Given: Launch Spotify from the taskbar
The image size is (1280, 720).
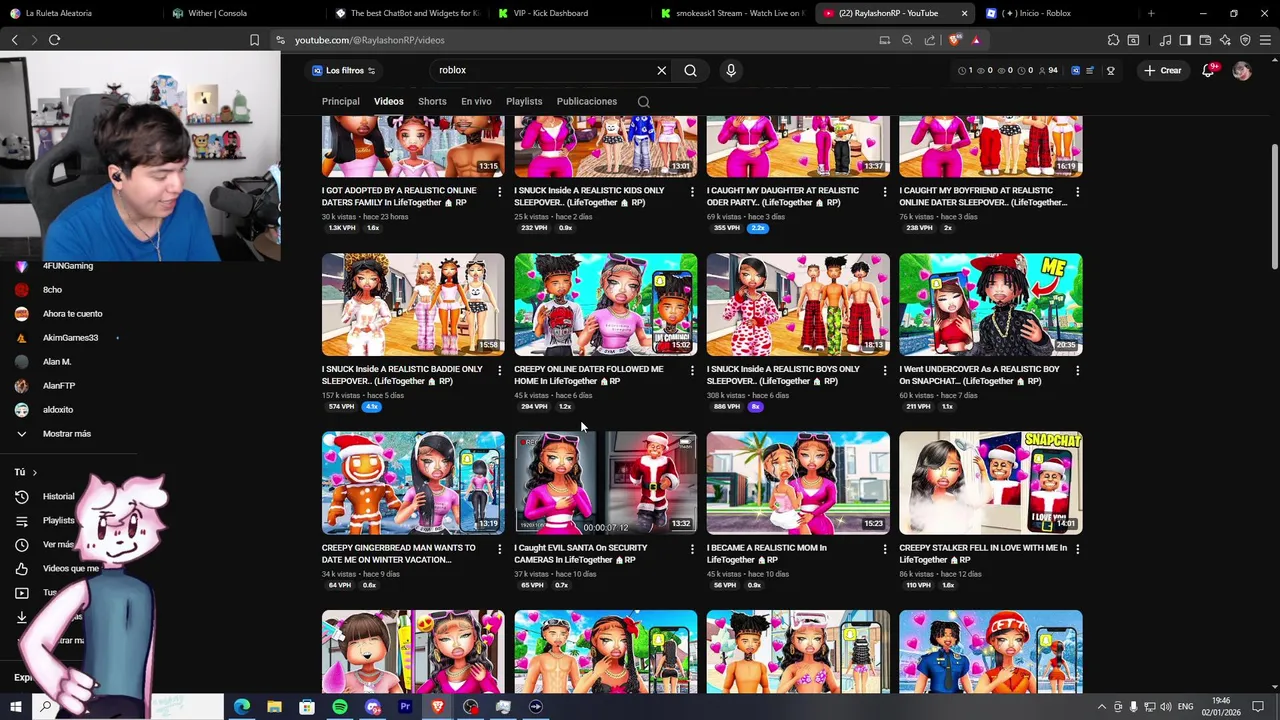Looking at the screenshot, I should pyautogui.click(x=340, y=707).
